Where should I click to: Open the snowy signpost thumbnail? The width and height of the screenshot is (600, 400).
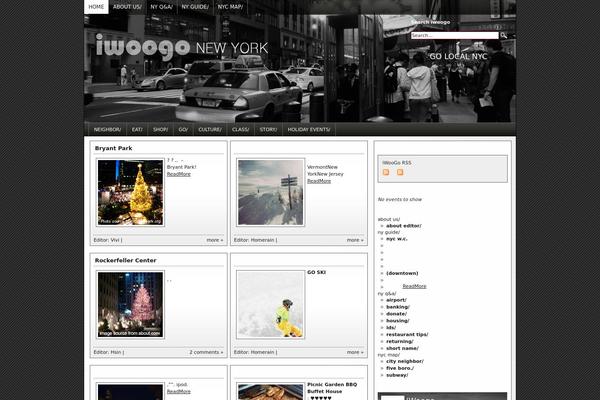click(271, 192)
